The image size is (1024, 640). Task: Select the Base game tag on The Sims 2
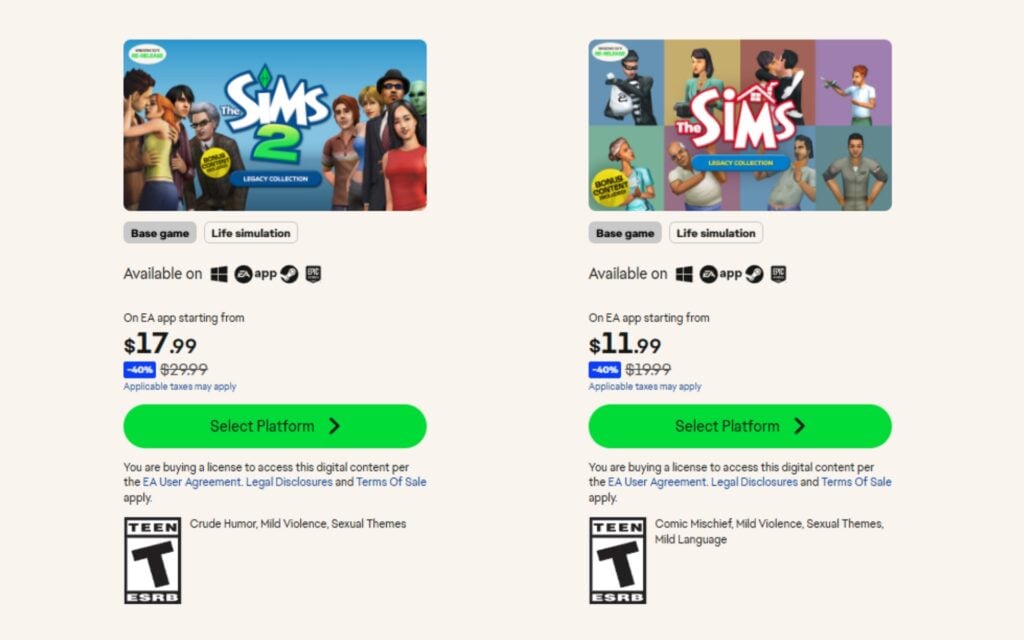pos(160,232)
